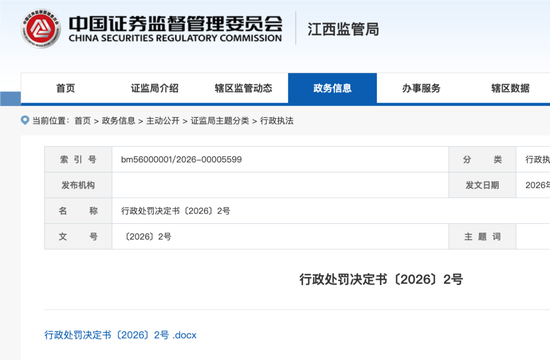Go to 首页 in the breadcrumb
The image size is (550, 360).
pyautogui.click(x=83, y=121)
